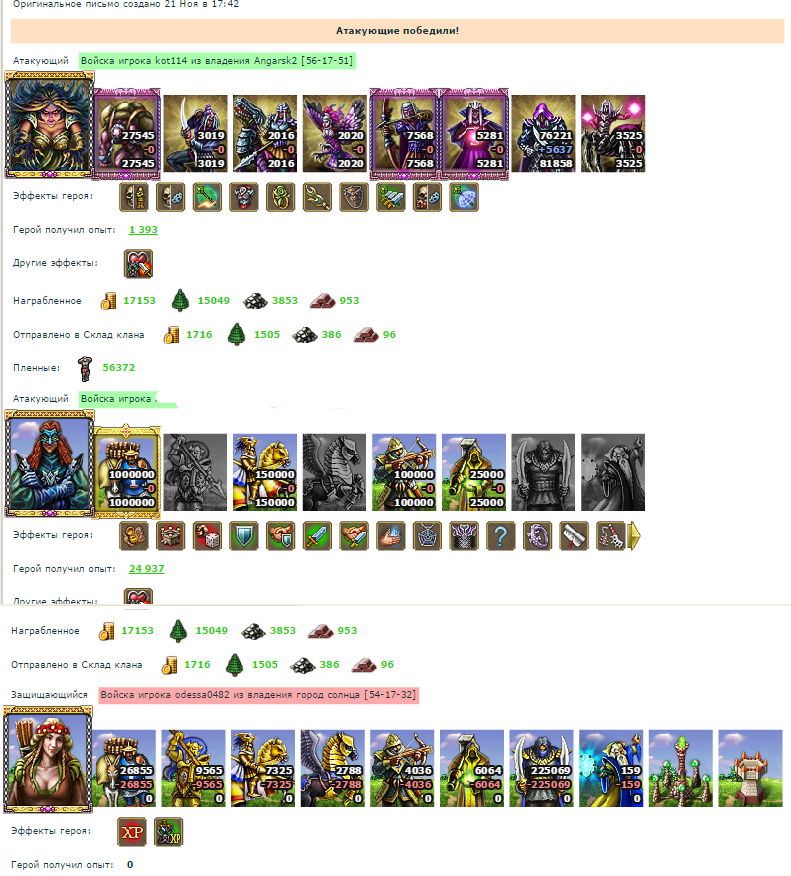The image size is (791, 876).
Task: Click the question mark hero effect icon
Action: (501, 536)
